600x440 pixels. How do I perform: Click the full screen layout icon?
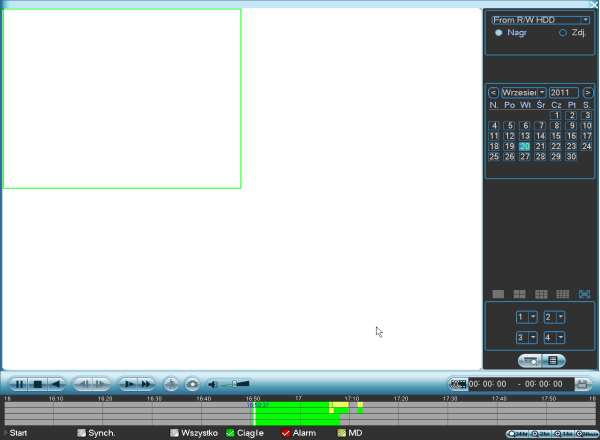(584, 294)
